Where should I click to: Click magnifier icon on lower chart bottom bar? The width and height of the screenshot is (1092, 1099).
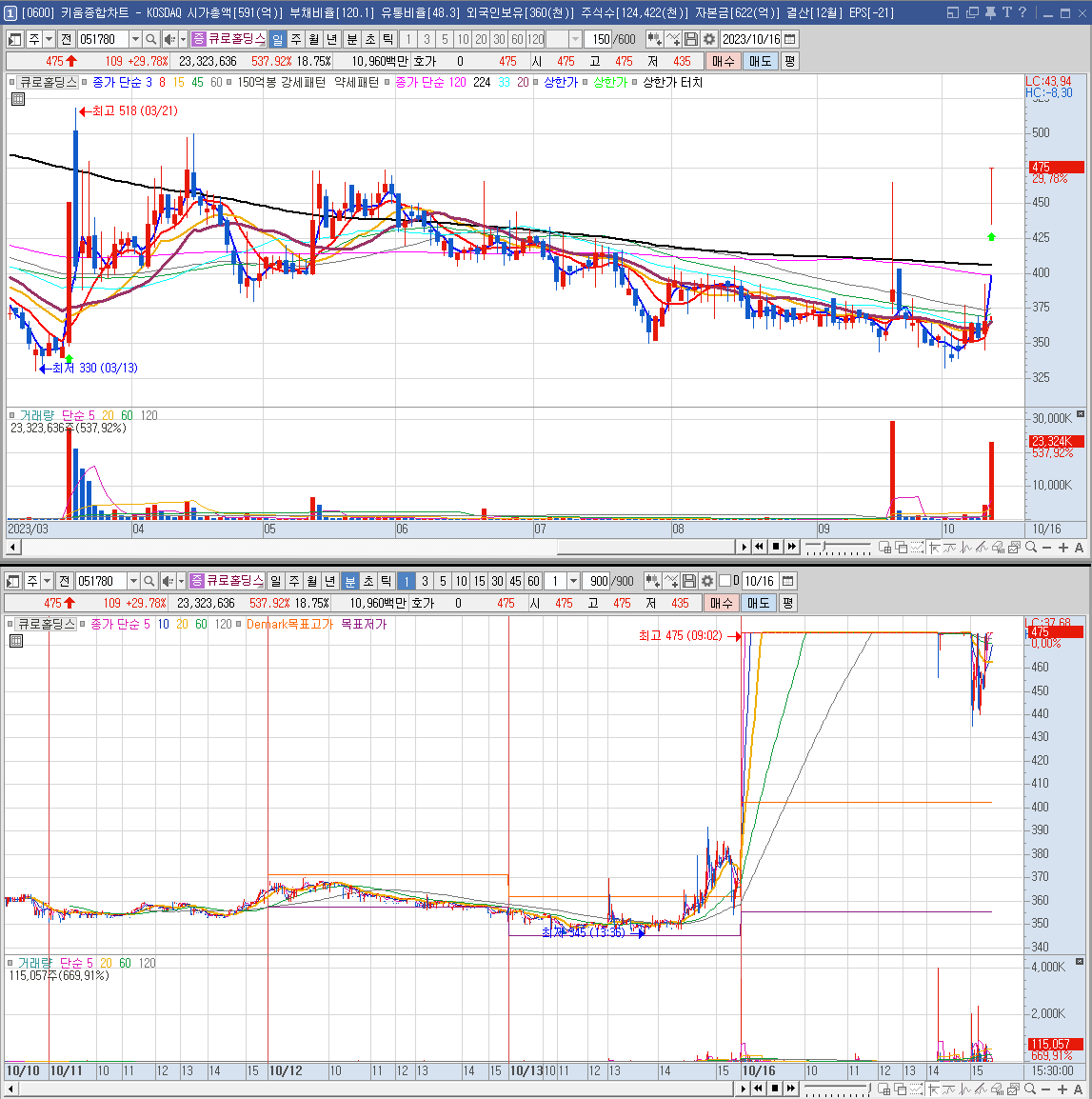click(x=1029, y=1089)
